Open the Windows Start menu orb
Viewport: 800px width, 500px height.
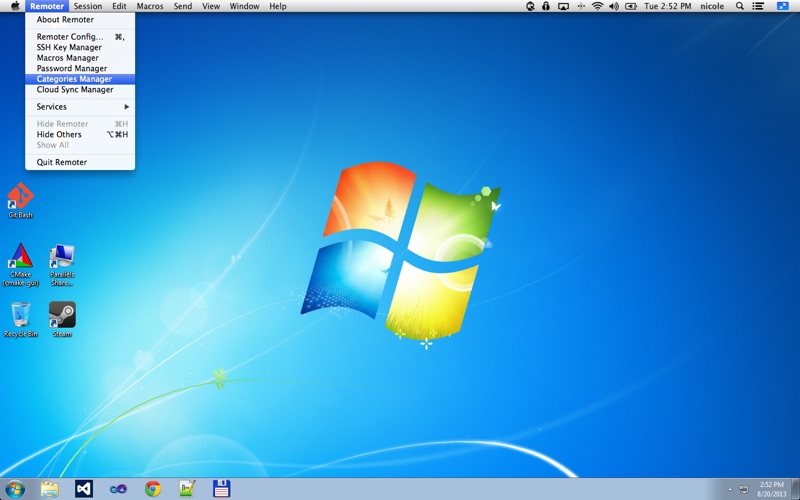tap(15, 489)
